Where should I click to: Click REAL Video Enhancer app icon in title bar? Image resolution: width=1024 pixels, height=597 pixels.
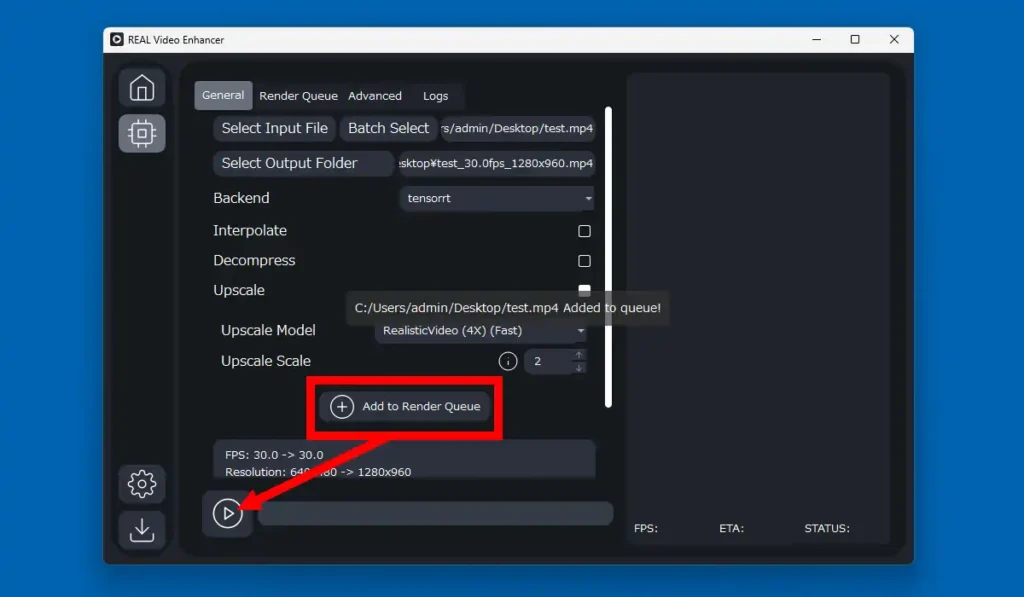pyautogui.click(x=116, y=40)
